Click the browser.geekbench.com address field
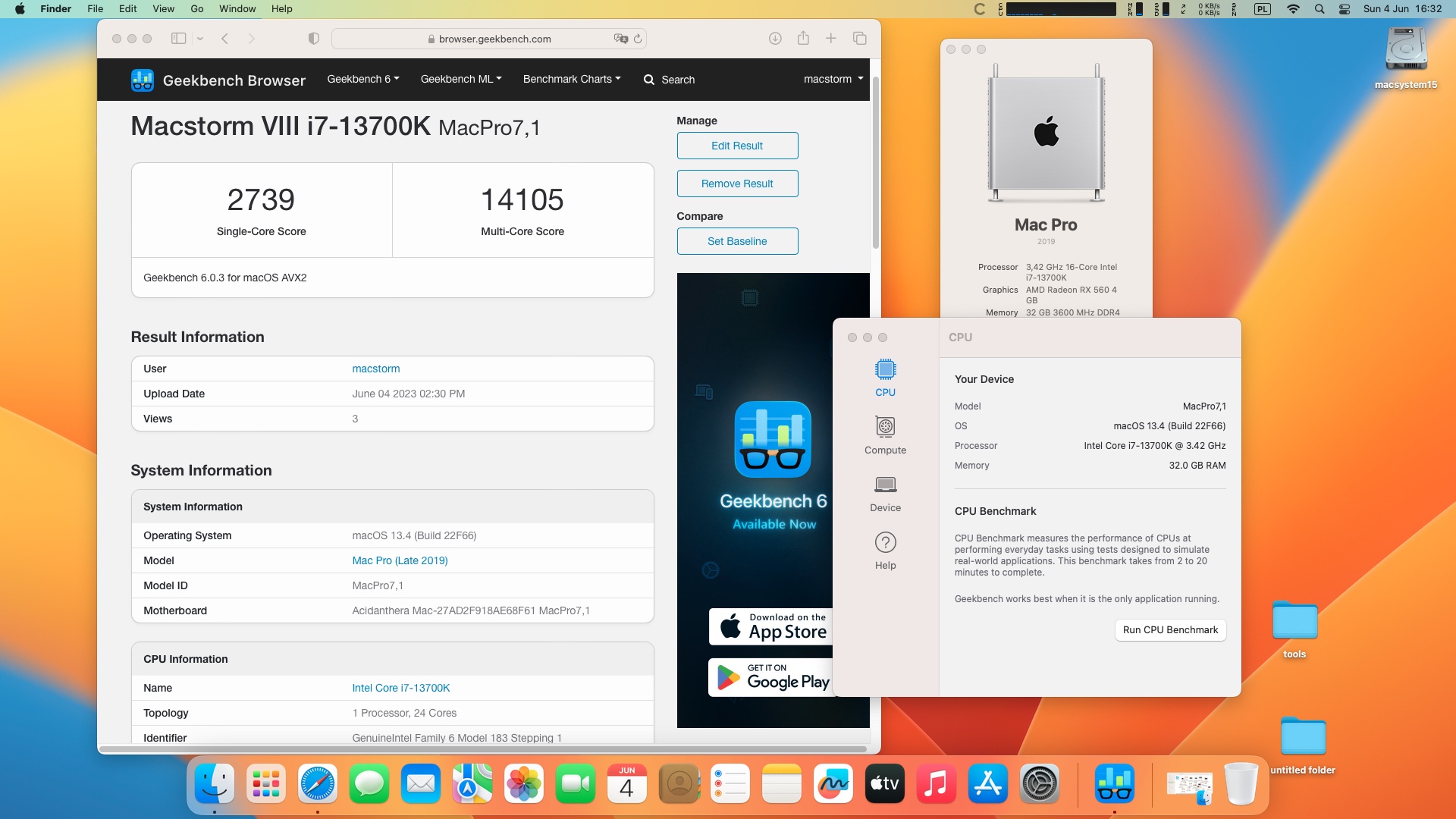Viewport: 1456px width, 819px height. pyautogui.click(x=494, y=39)
